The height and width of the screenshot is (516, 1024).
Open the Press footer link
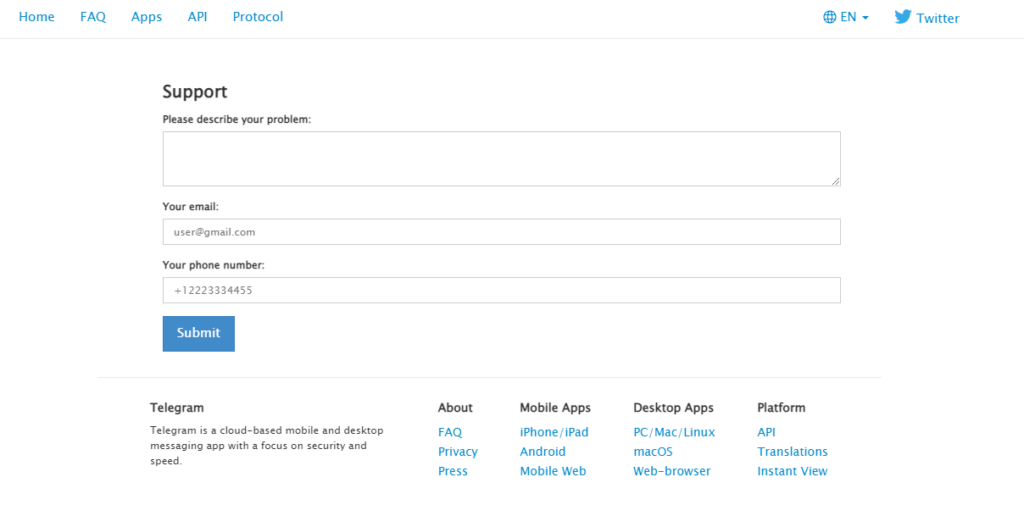click(453, 471)
